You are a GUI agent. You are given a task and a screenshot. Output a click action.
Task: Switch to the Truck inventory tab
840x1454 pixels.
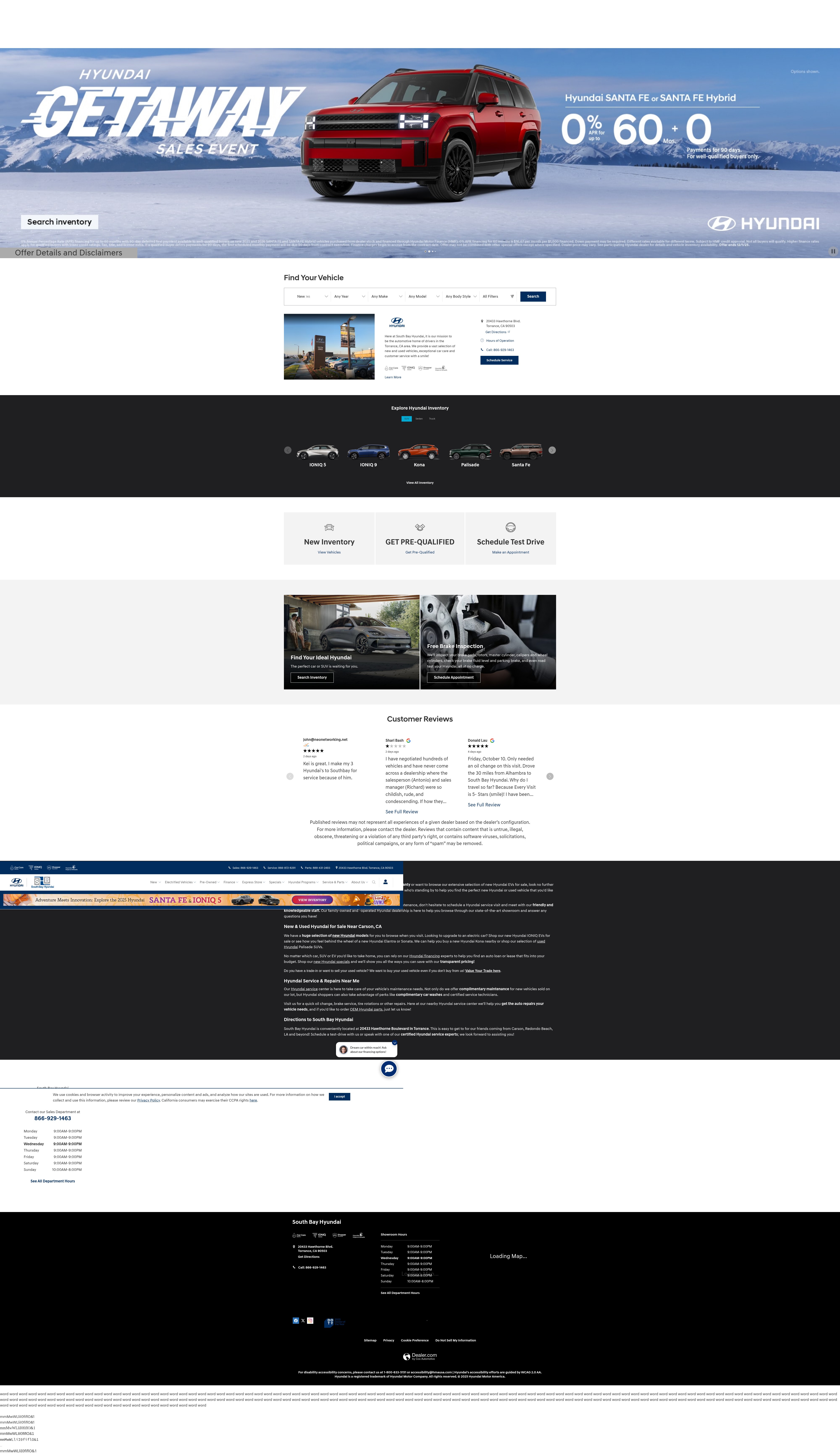432,419
